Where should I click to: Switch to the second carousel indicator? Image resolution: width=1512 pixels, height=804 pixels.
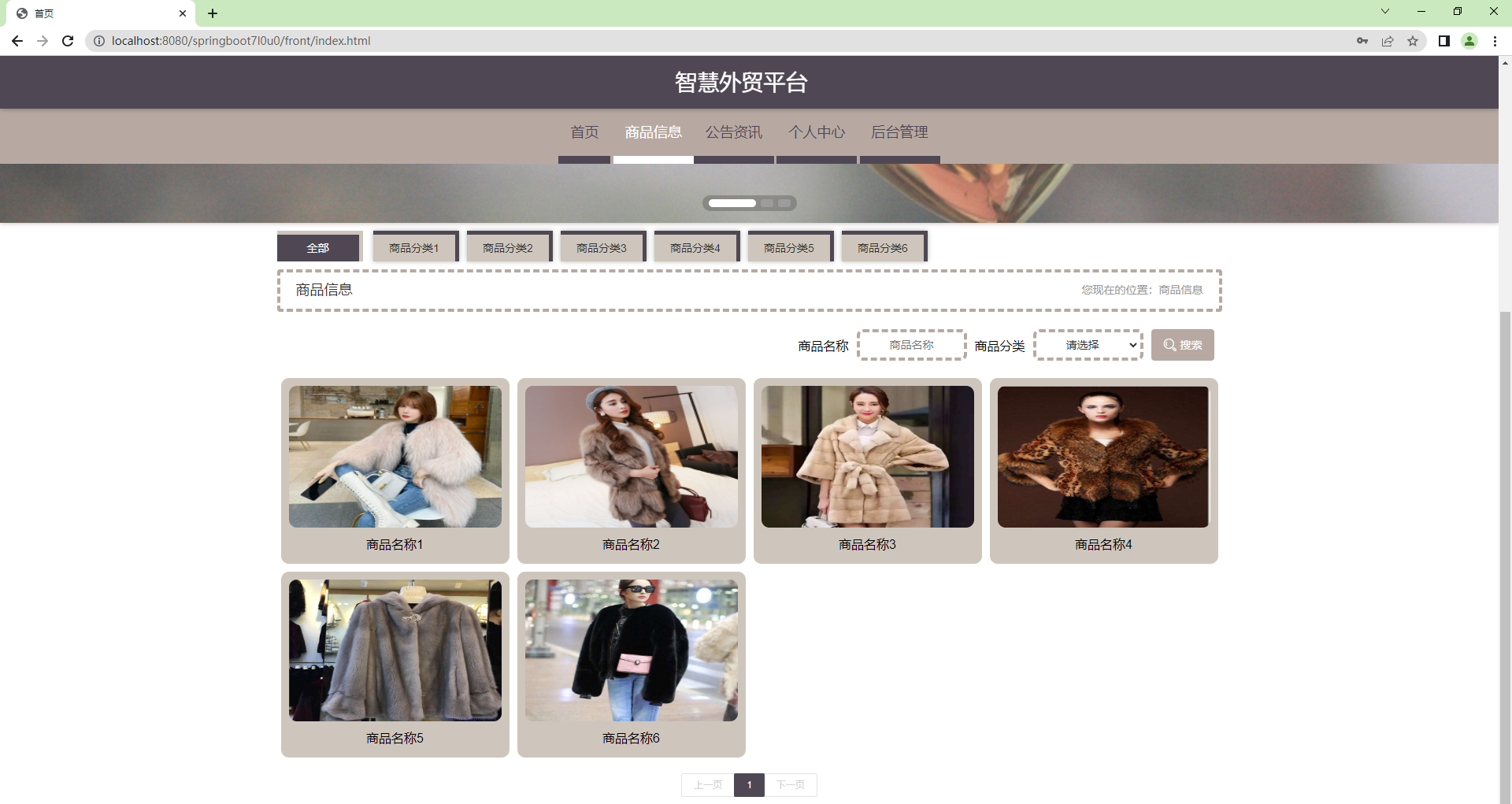click(767, 203)
